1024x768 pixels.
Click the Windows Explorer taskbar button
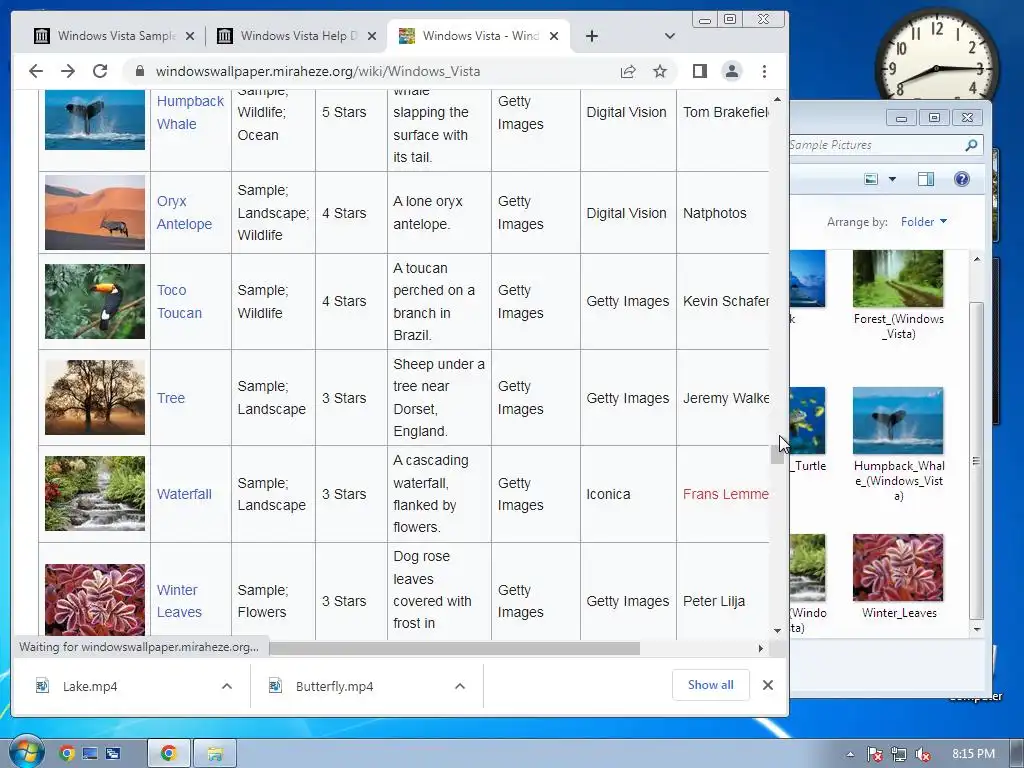(214, 754)
